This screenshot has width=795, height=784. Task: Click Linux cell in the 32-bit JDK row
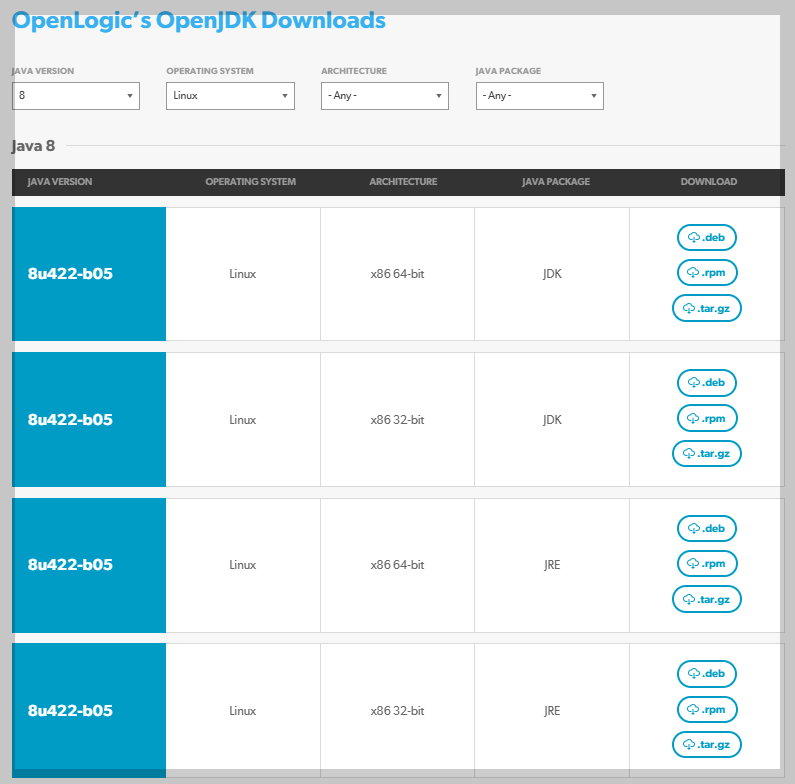pos(243,420)
